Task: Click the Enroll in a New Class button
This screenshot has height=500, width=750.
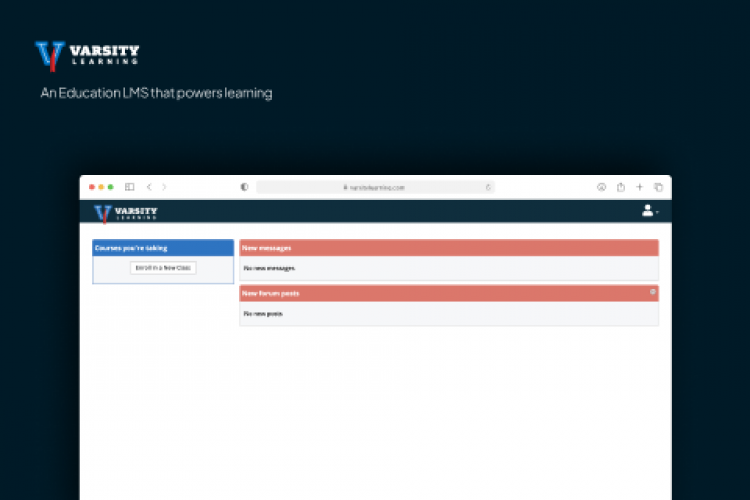Action: point(163,268)
